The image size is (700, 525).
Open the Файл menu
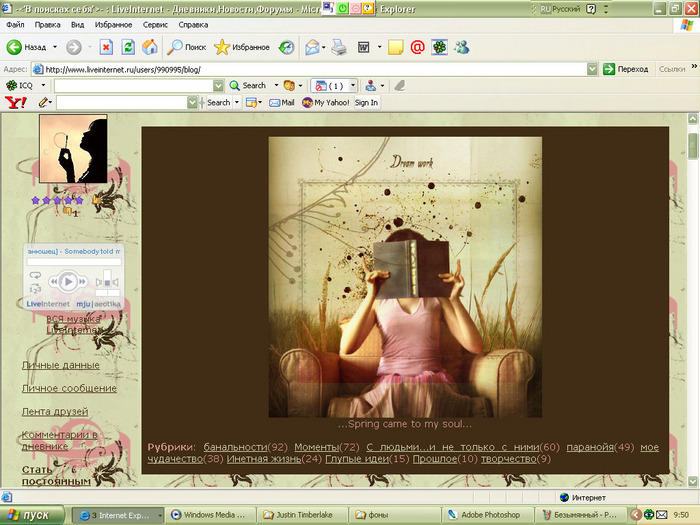coord(15,25)
